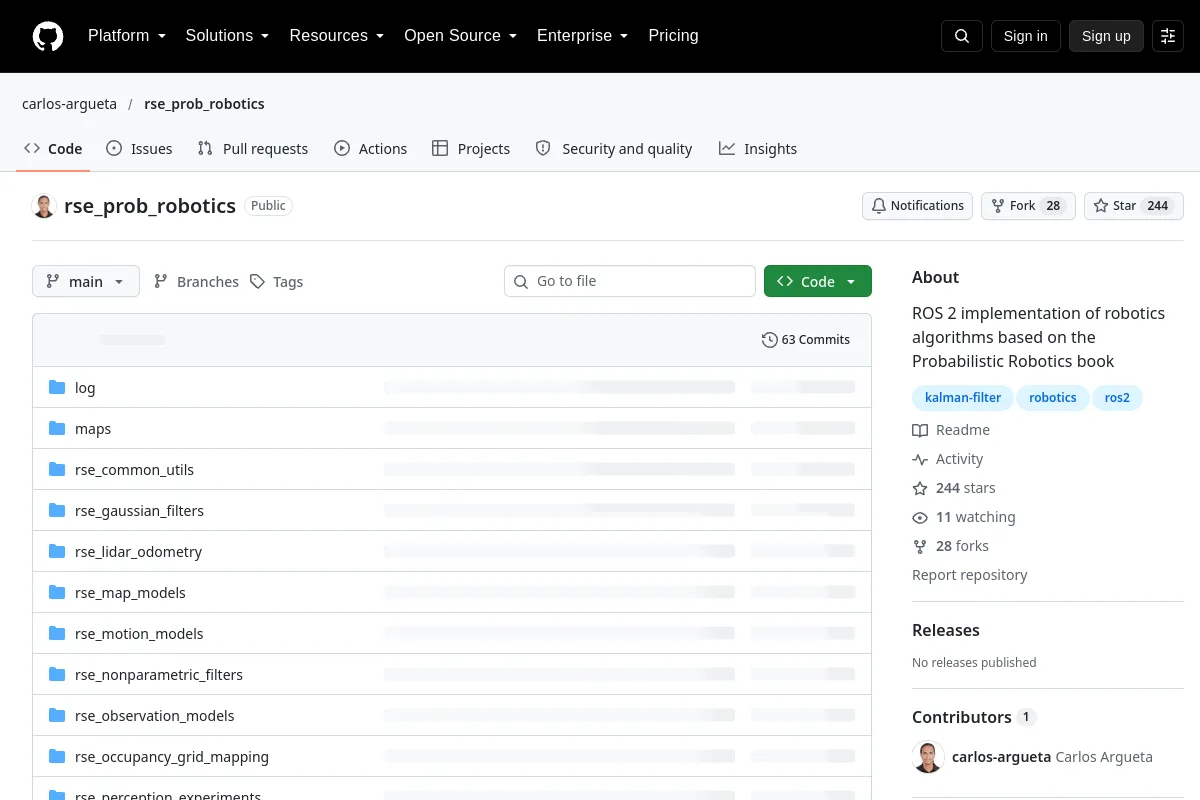Open the robotics topic tag
The image size is (1200, 800).
click(1053, 398)
